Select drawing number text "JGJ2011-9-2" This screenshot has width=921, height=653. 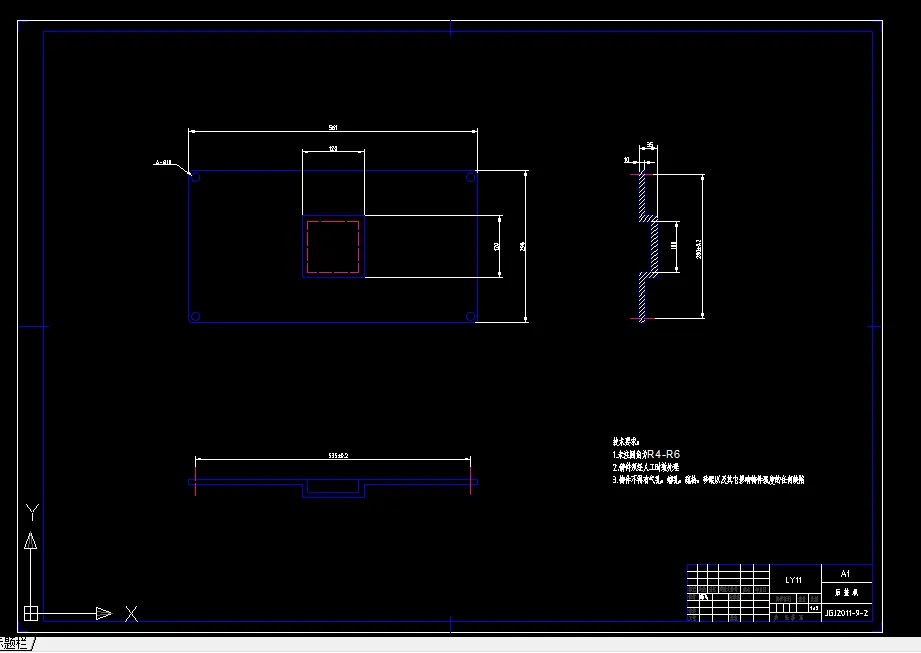point(846,612)
